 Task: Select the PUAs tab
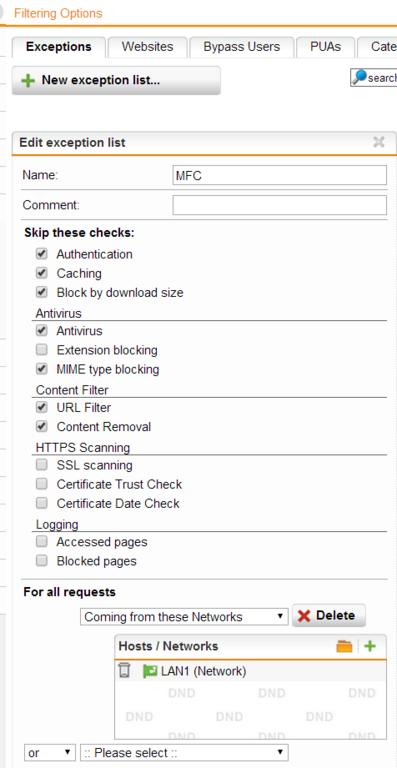point(326,47)
